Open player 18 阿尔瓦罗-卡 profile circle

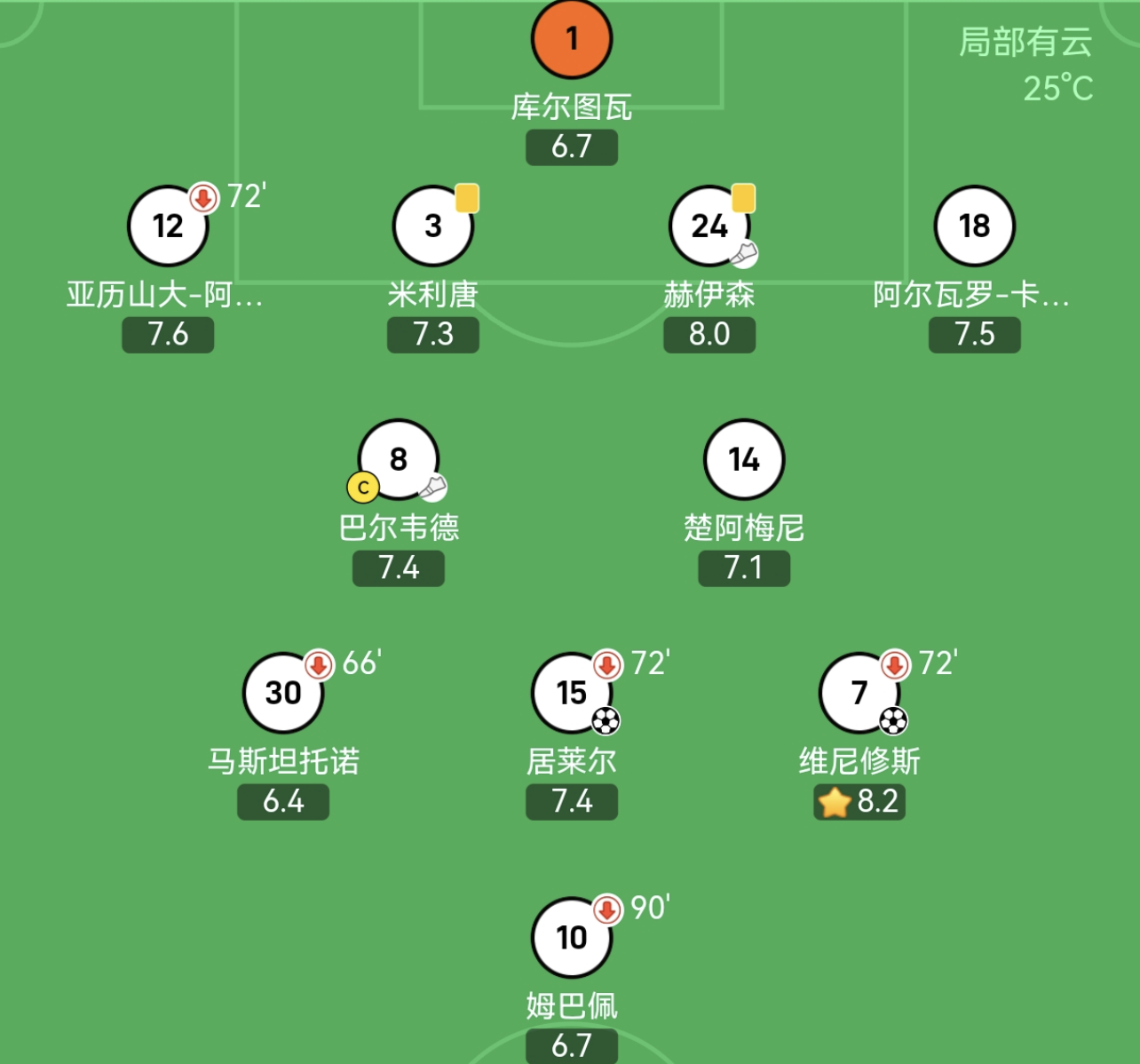974,226
